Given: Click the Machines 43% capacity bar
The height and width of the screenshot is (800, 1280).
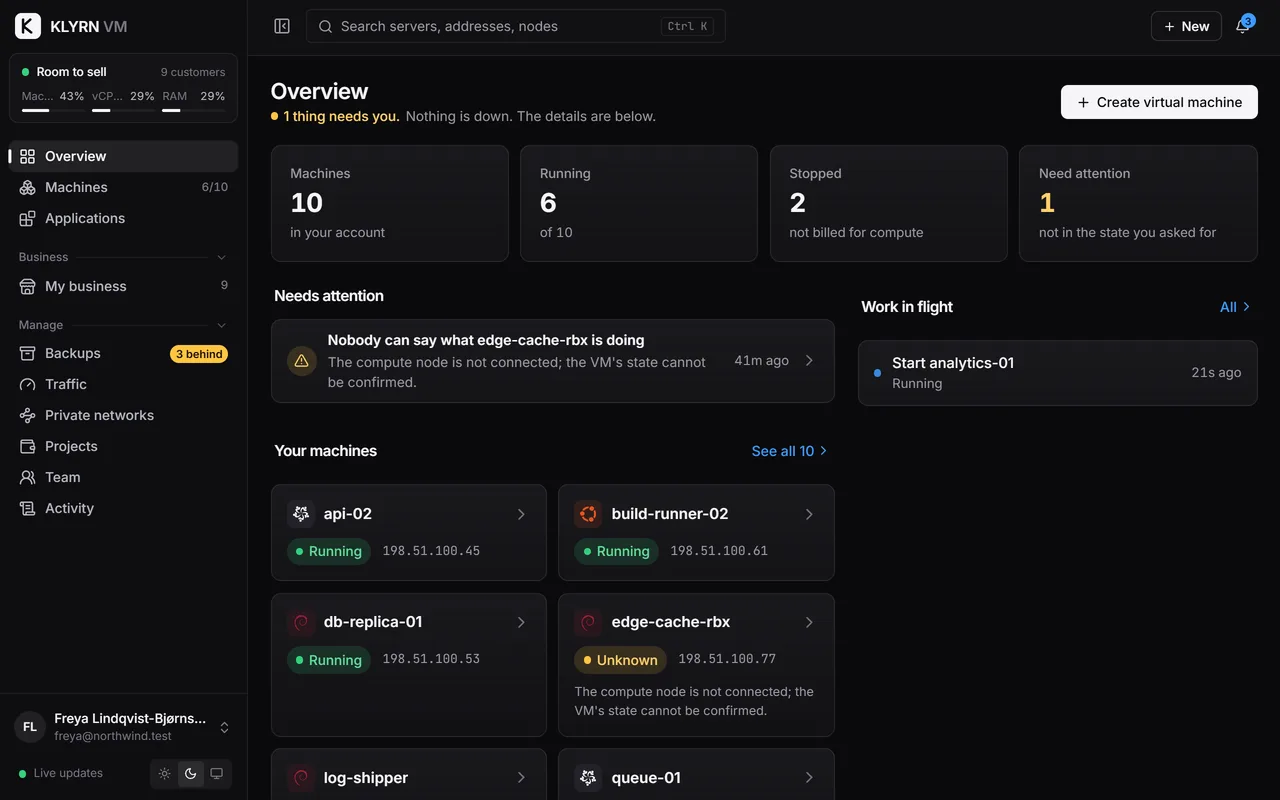Looking at the screenshot, I should pyautogui.click(x=53, y=110).
